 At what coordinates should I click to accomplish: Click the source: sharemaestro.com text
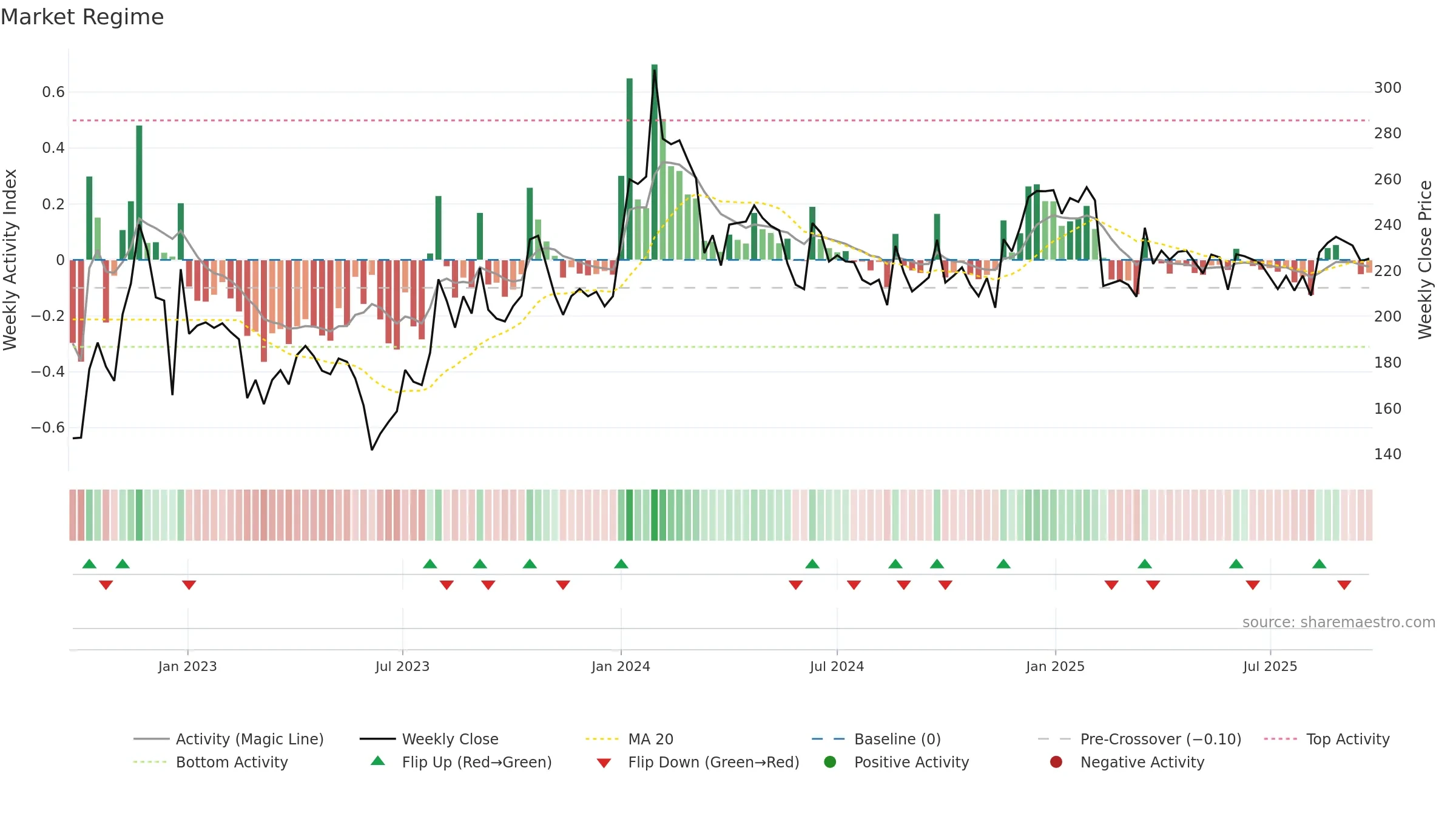[1339, 622]
